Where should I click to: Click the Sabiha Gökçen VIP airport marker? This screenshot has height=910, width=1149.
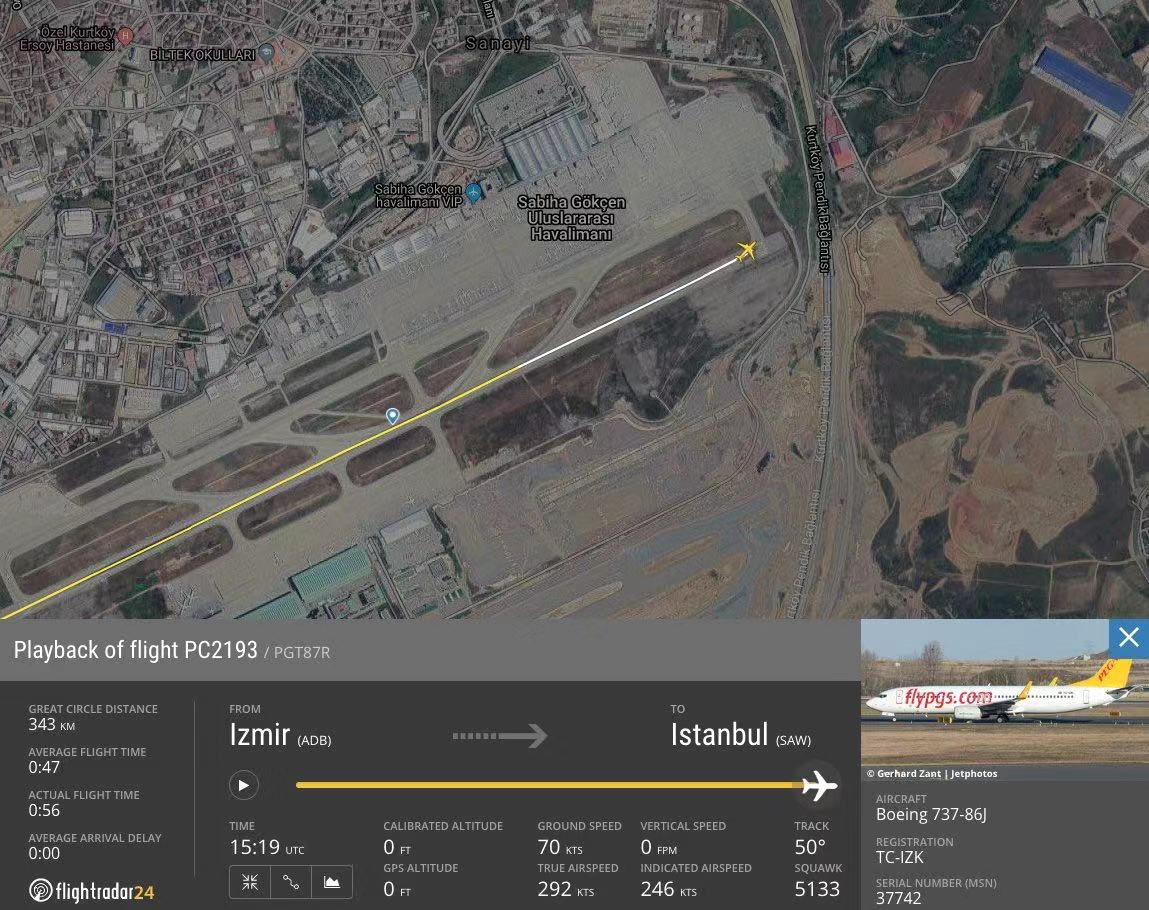pyautogui.click(x=474, y=193)
